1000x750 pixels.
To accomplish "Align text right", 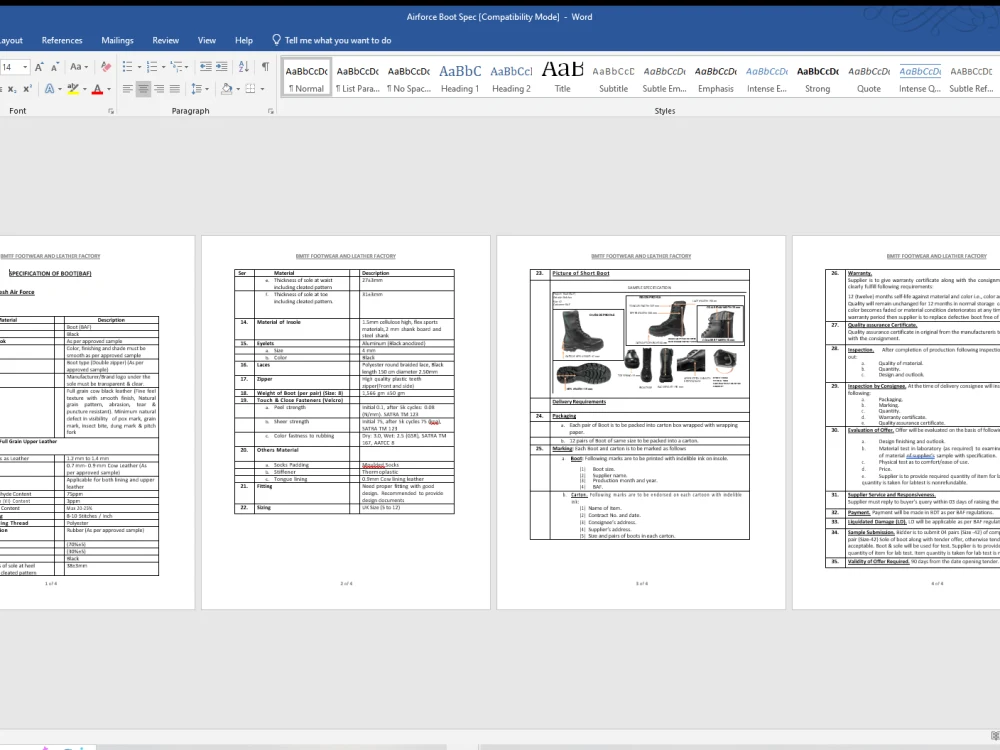I will pyautogui.click(x=159, y=89).
